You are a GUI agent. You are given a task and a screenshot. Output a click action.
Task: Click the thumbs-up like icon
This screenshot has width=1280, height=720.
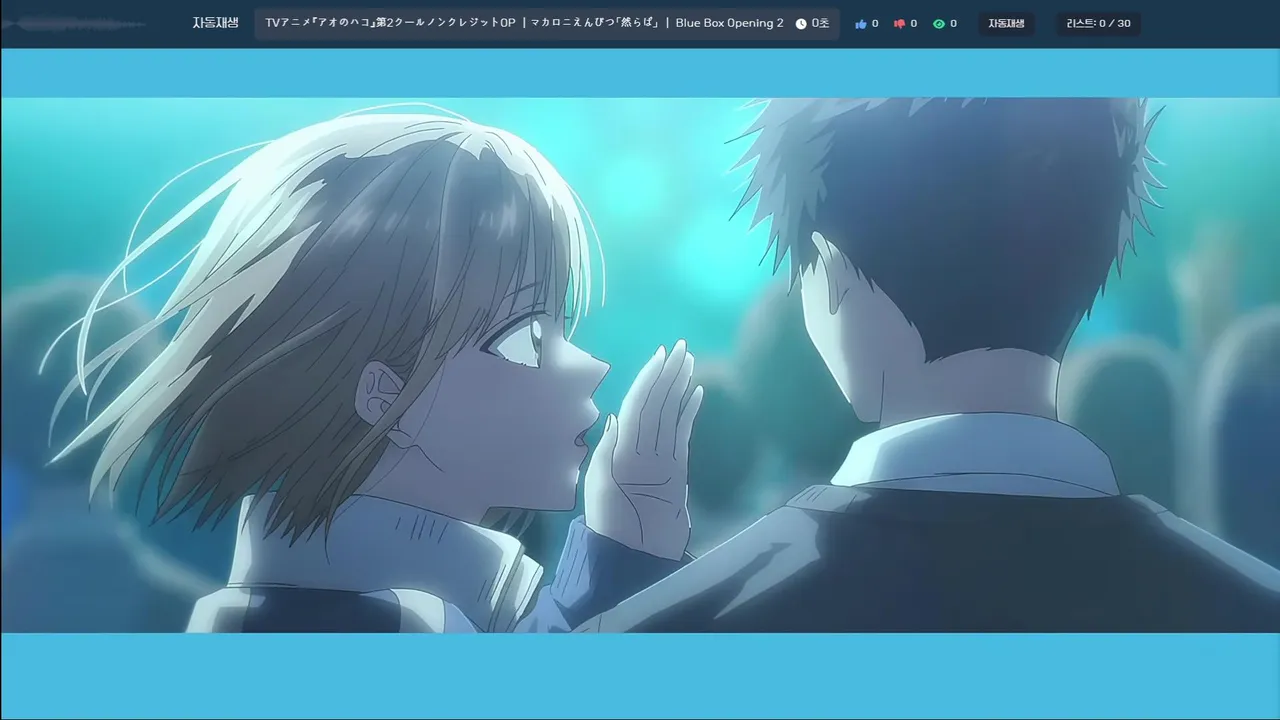[x=861, y=24]
